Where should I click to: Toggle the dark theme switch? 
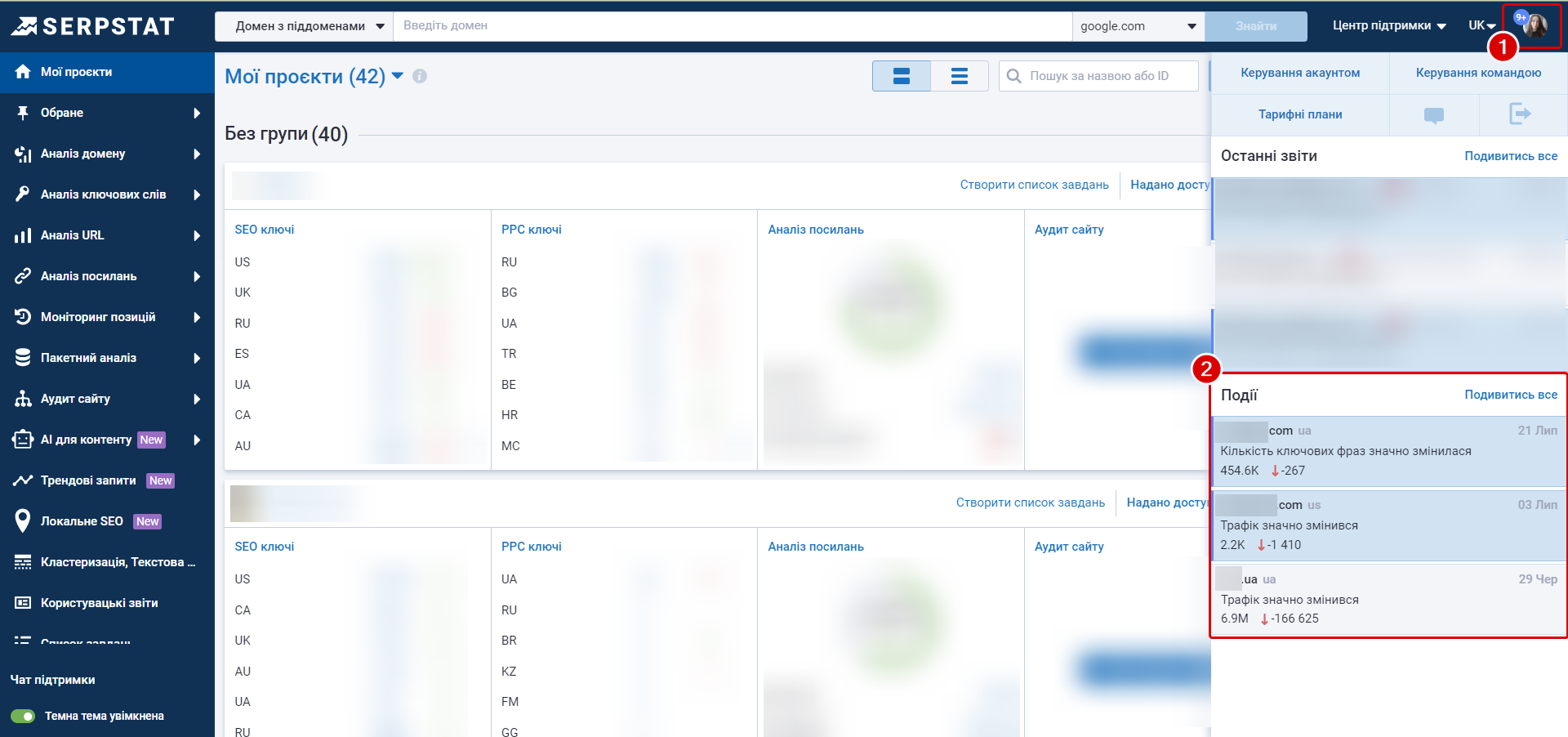coord(23,716)
